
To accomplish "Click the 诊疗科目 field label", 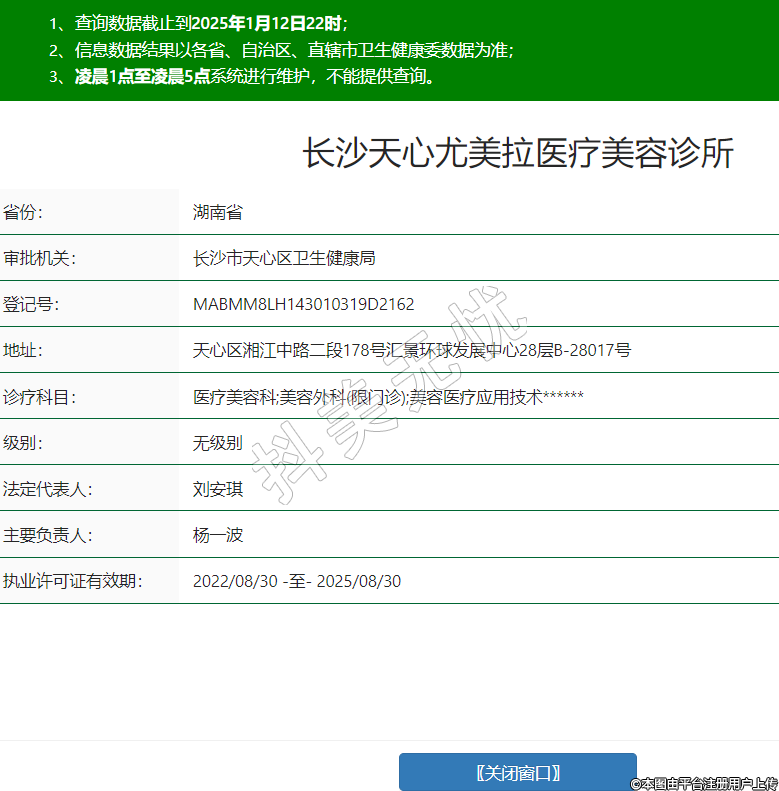I will (x=40, y=397).
